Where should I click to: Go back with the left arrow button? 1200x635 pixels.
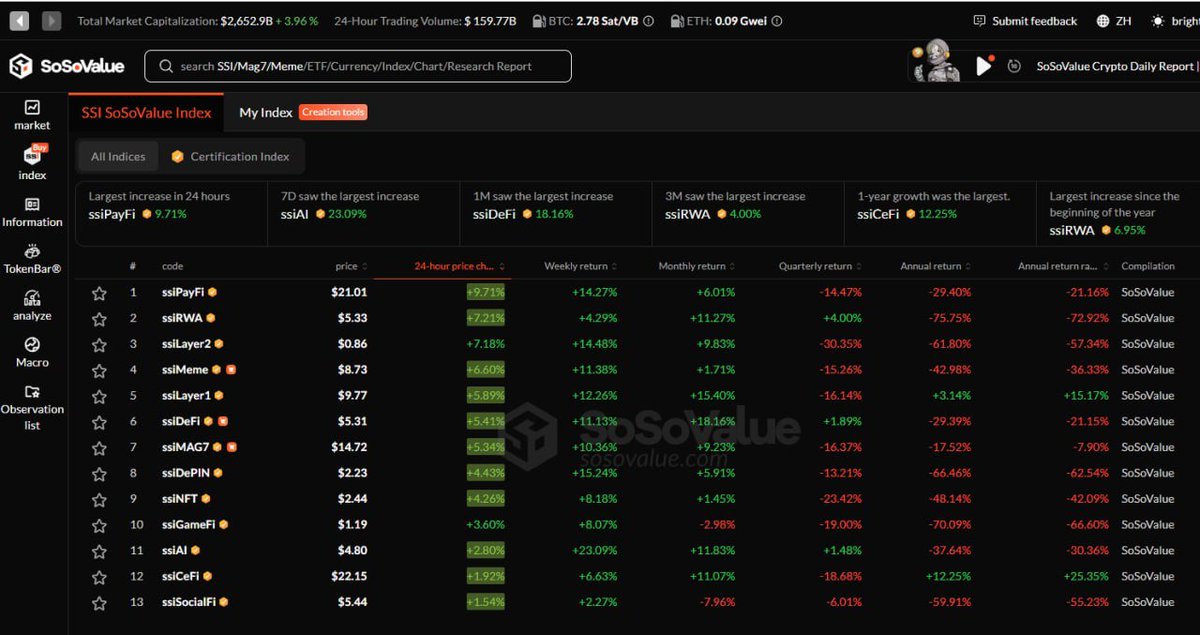[19, 20]
